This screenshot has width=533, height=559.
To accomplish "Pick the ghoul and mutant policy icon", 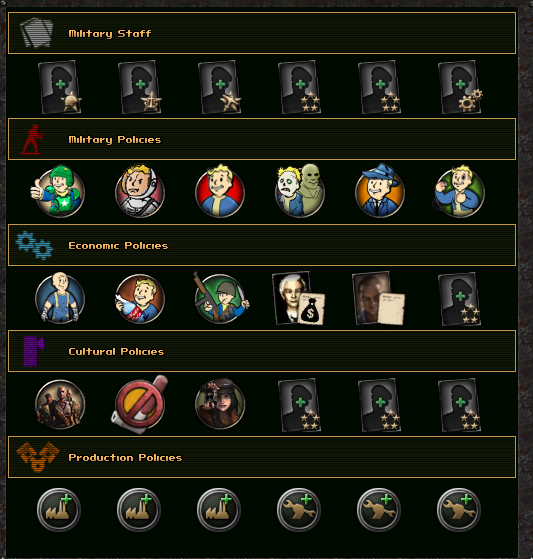I will click(x=300, y=190).
